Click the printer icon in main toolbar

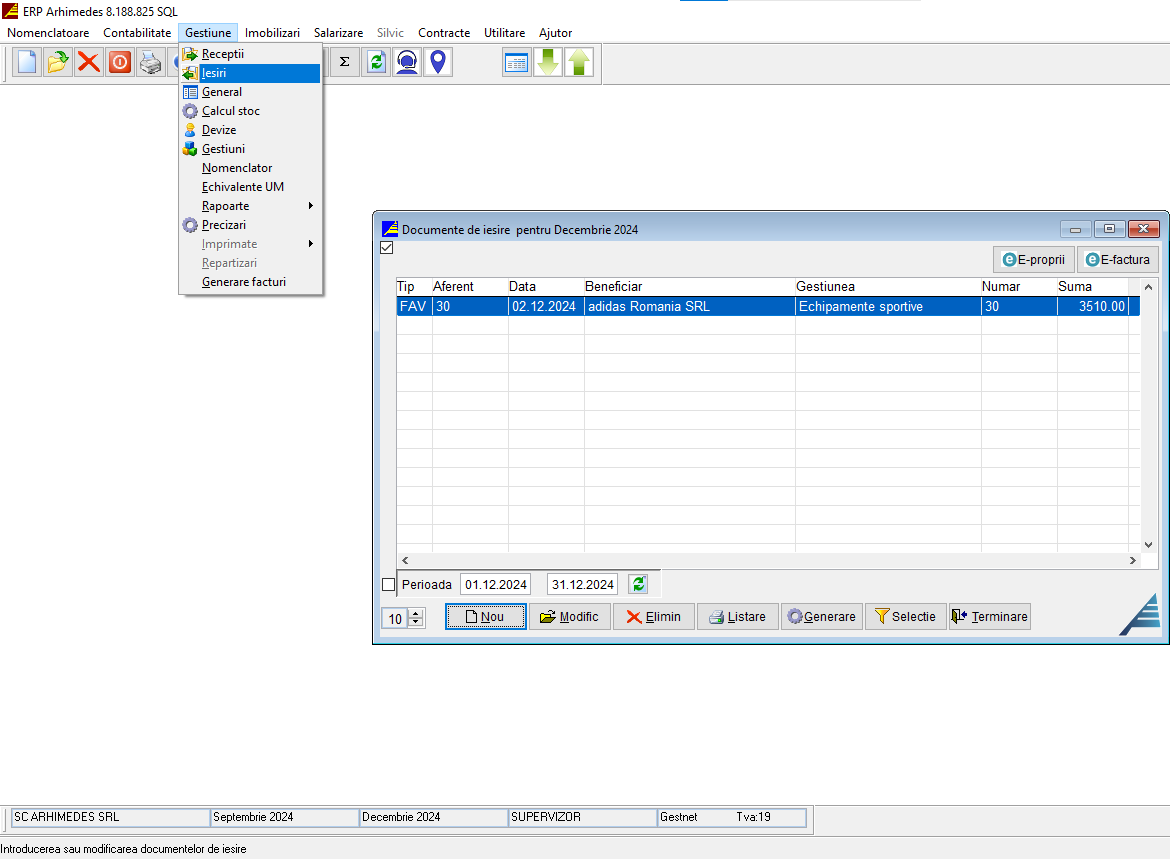point(150,63)
